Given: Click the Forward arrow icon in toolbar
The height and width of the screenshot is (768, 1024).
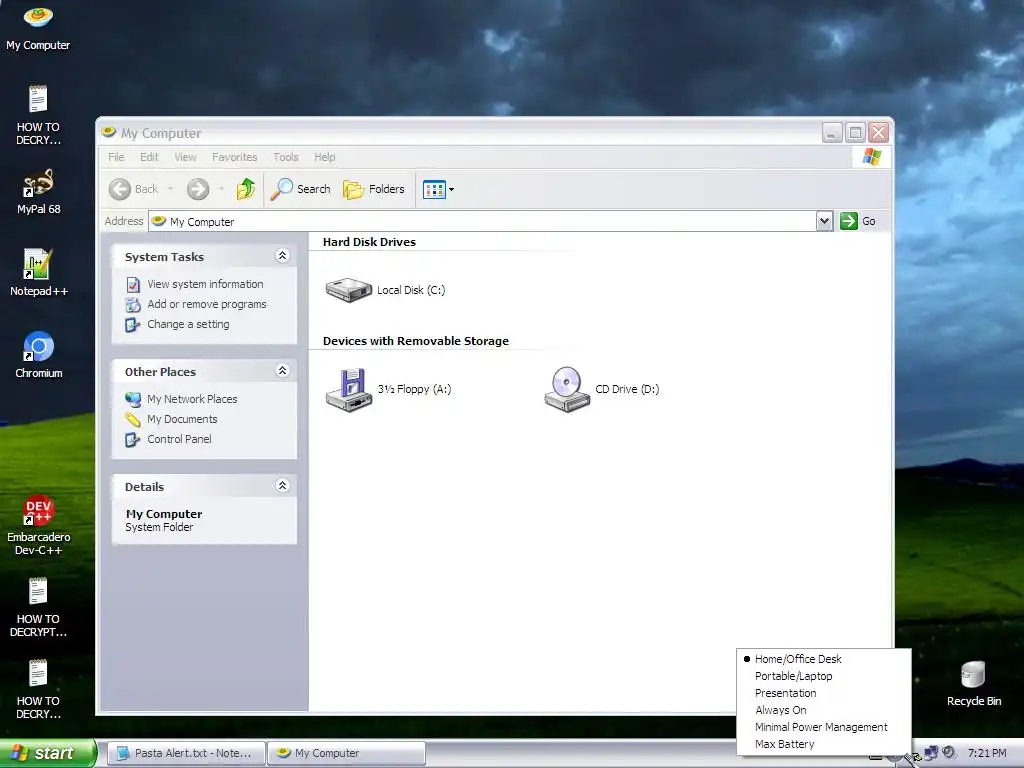Looking at the screenshot, I should (198, 189).
